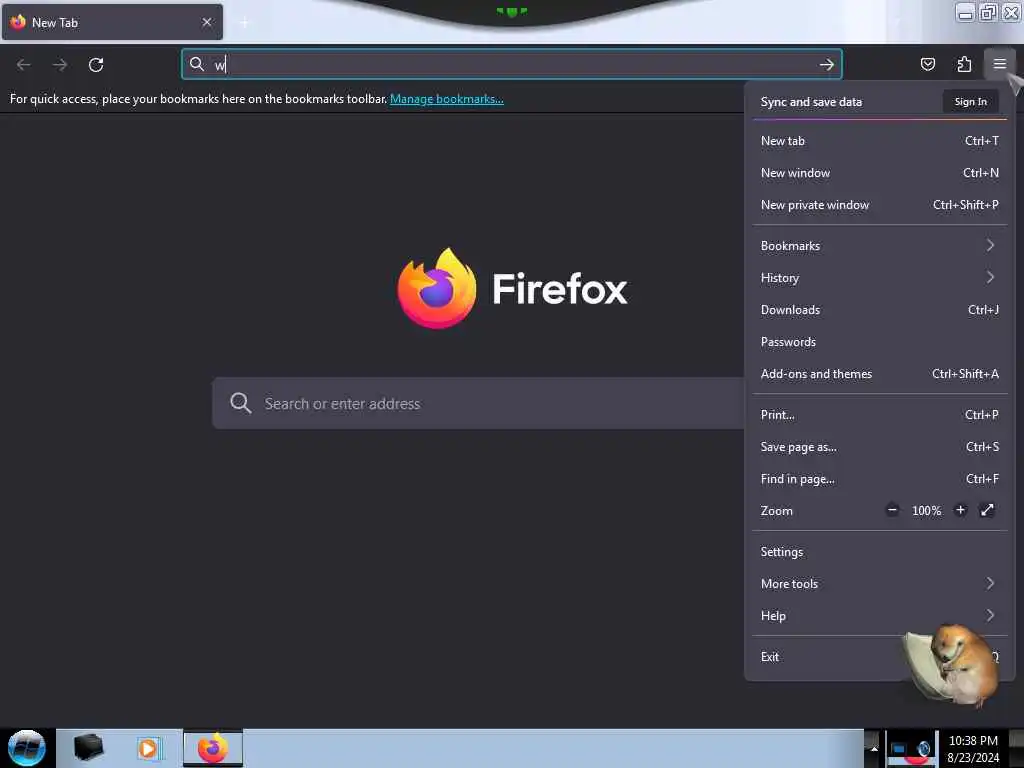Open the Windows Start orb
This screenshot has height=768, width=1024.
[x=27, y=748]
